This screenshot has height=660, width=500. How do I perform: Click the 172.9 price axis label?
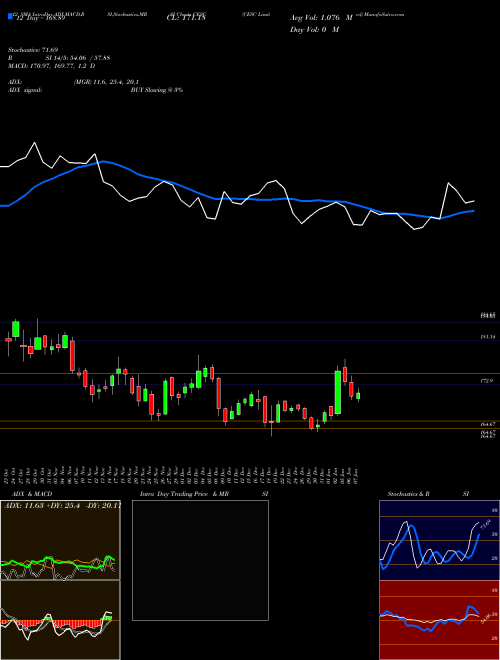pyautogui.click(x=487, y=381)
